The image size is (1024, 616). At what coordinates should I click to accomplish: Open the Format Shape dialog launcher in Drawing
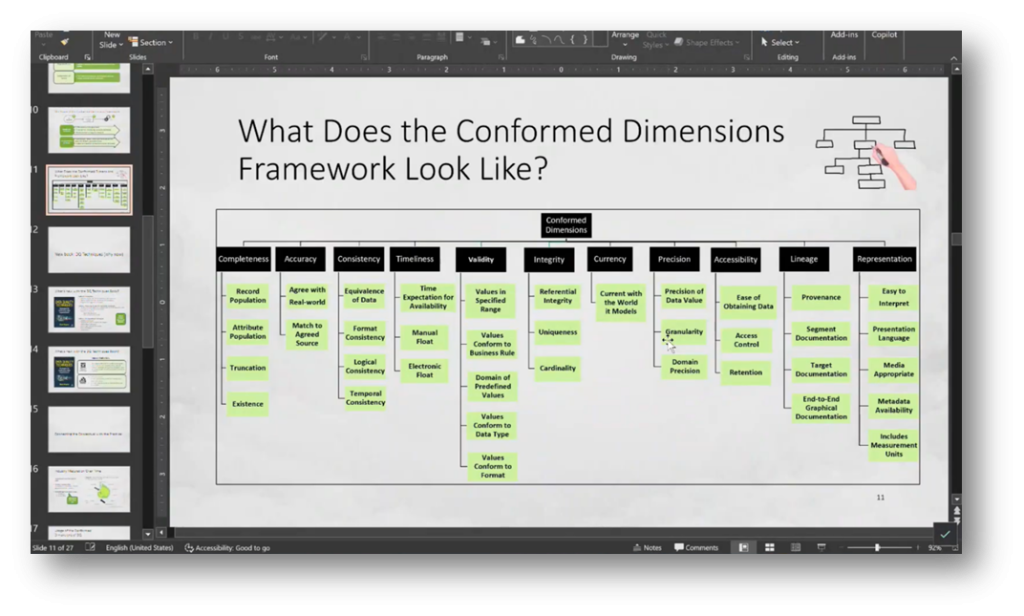click(746, 57)
